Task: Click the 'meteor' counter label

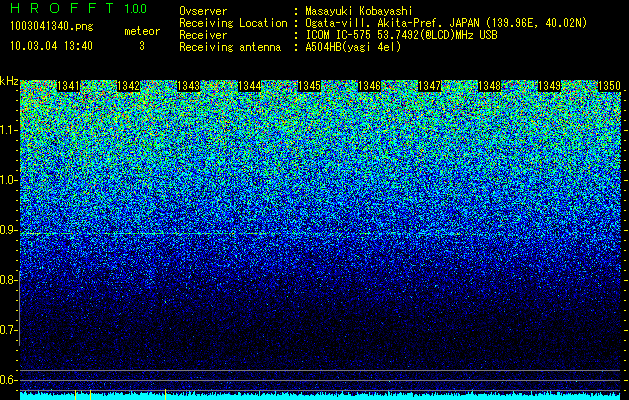Action: coord(142,31)
